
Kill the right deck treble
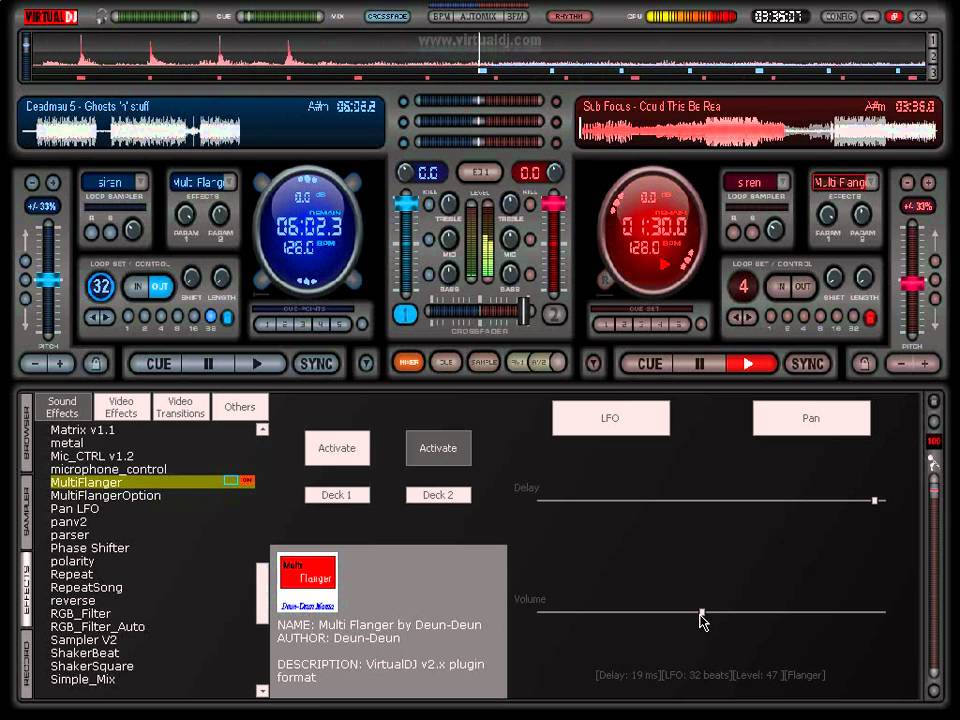coord(530,204)
